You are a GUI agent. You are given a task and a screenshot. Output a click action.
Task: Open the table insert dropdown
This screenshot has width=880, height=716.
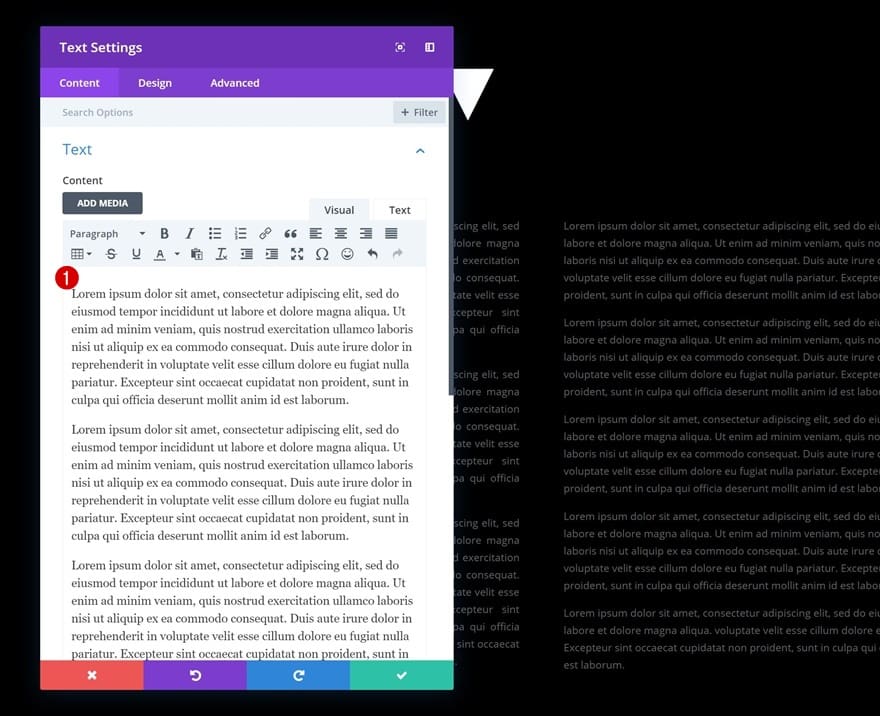point(81,254)
